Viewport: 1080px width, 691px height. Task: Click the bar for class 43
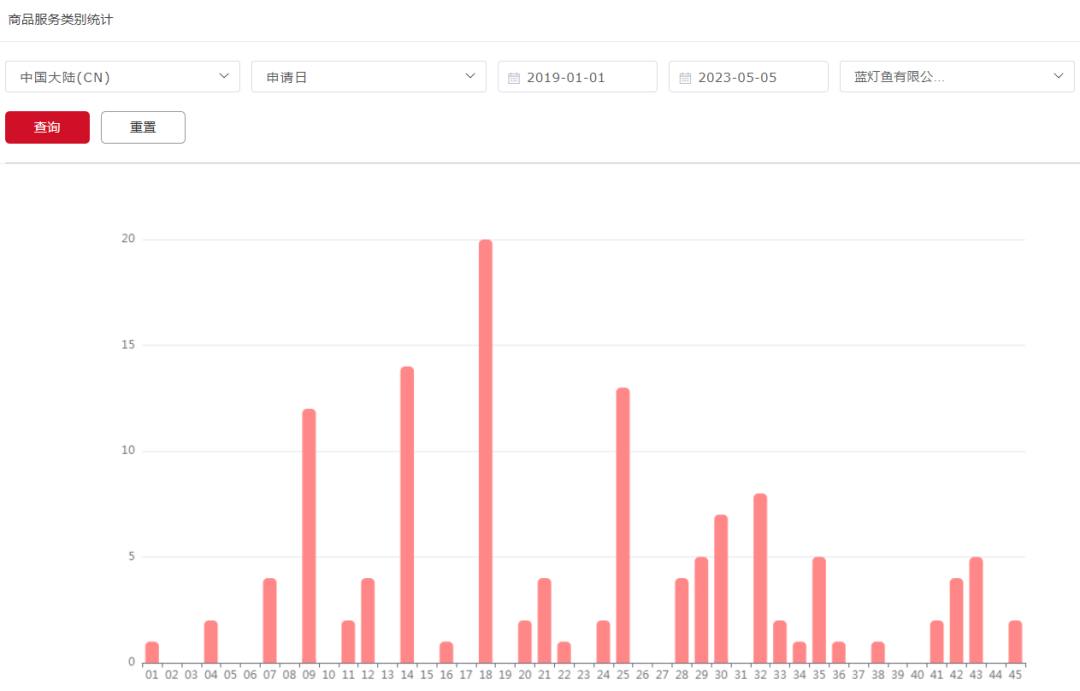click(x=976, y=609)
